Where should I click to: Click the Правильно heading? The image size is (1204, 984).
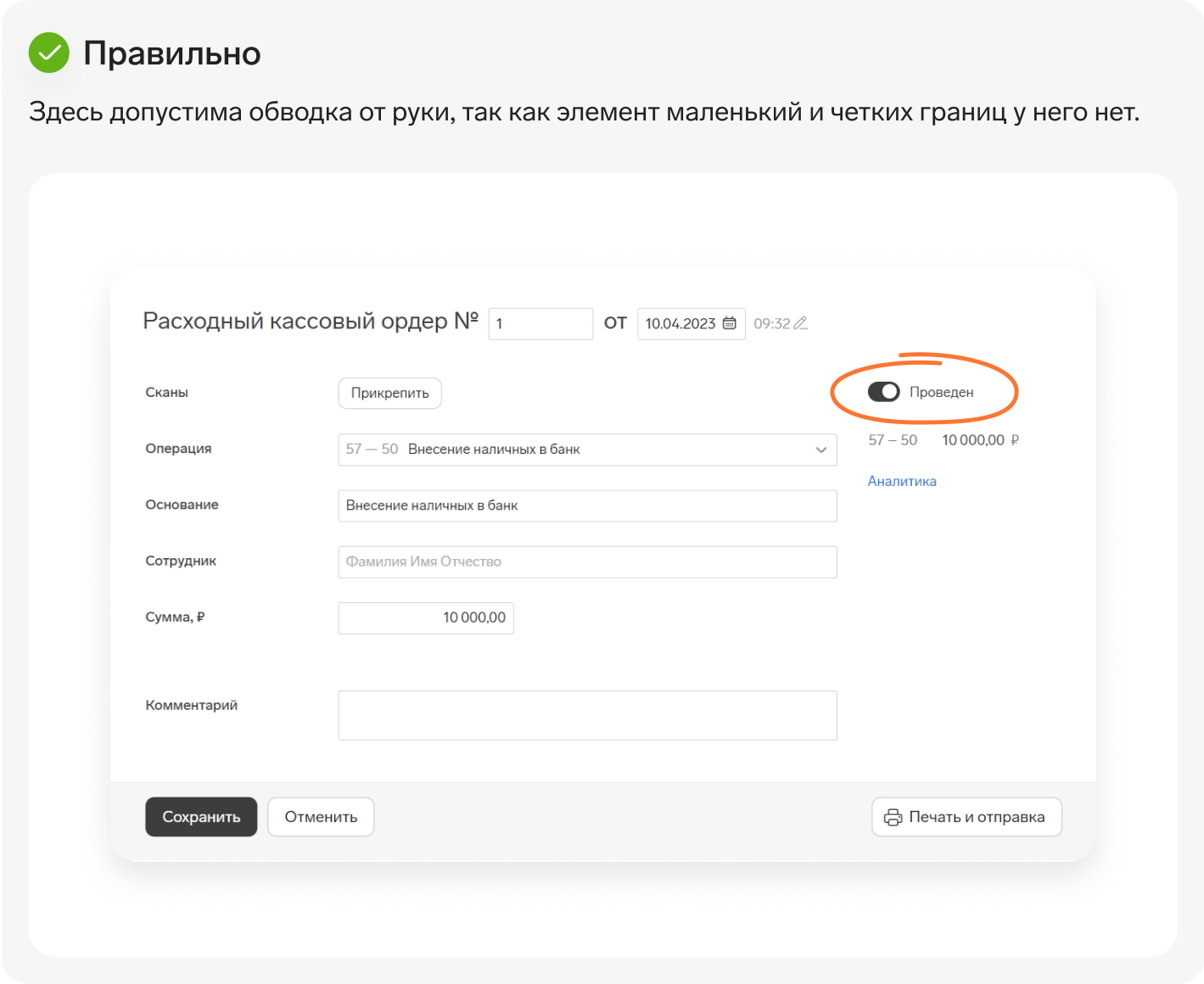click(172, 53)
